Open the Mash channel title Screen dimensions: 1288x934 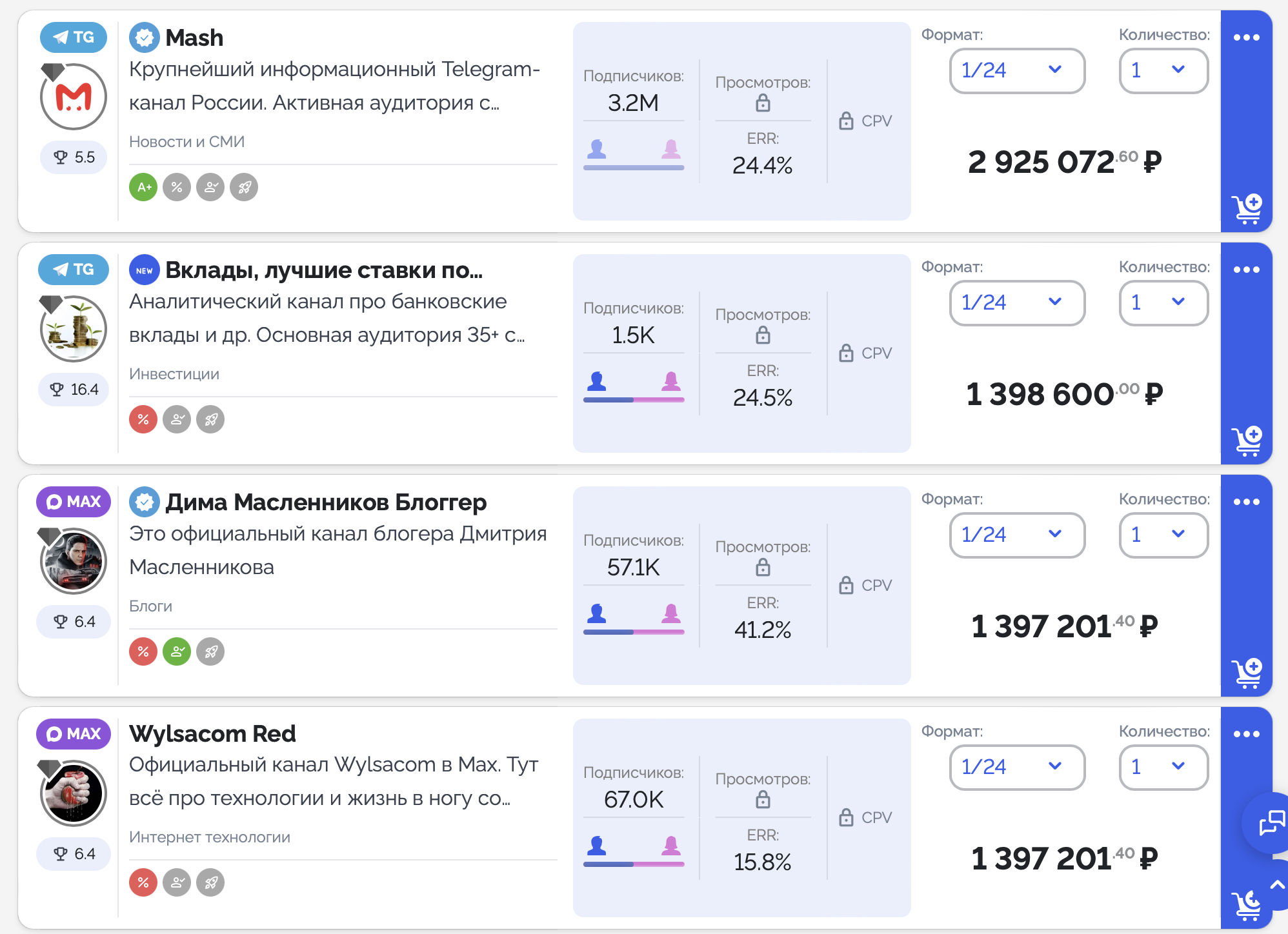pos(194,38)
